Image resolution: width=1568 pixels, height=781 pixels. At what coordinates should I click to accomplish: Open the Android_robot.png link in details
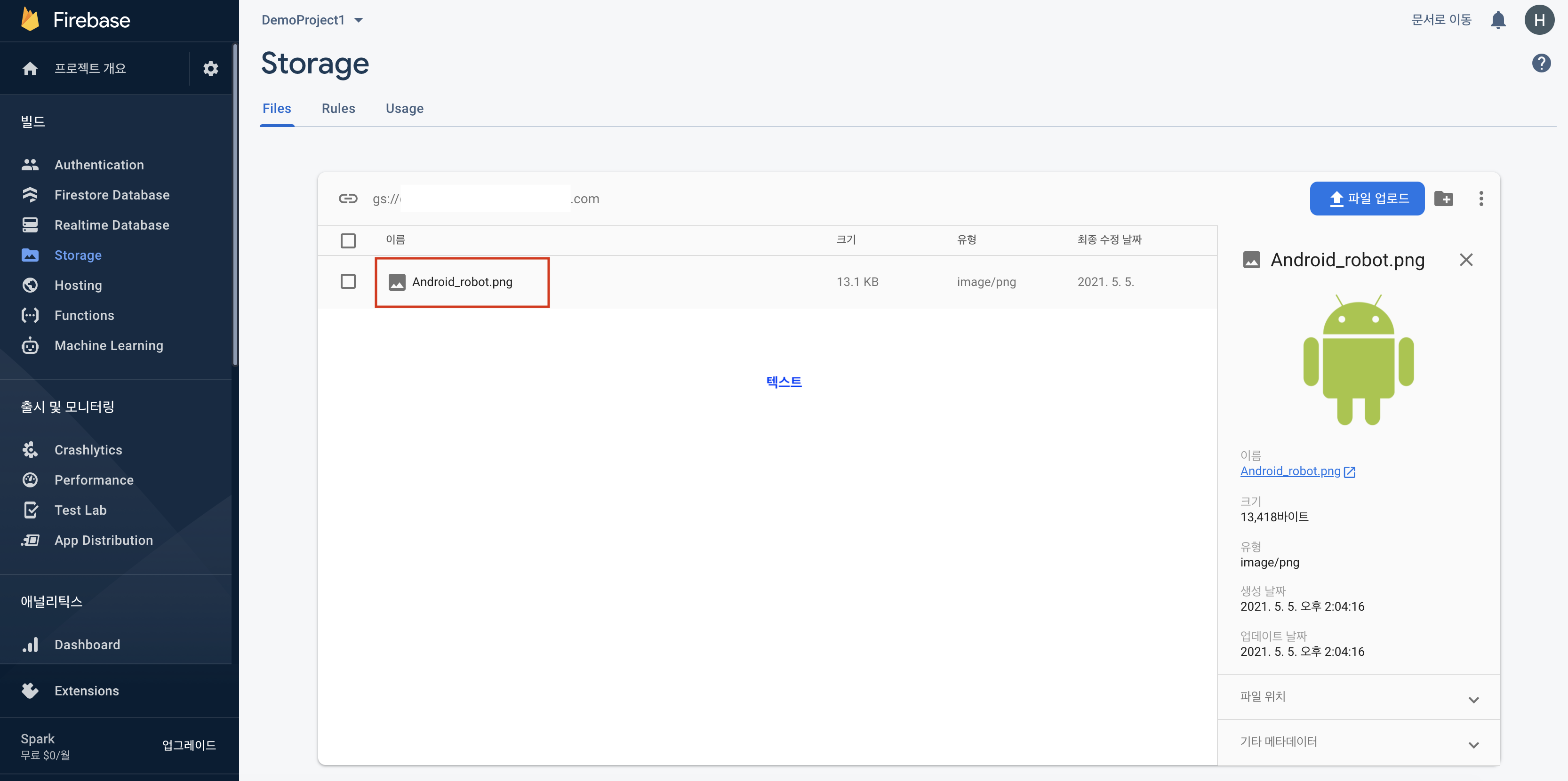tap(1290, 471)
